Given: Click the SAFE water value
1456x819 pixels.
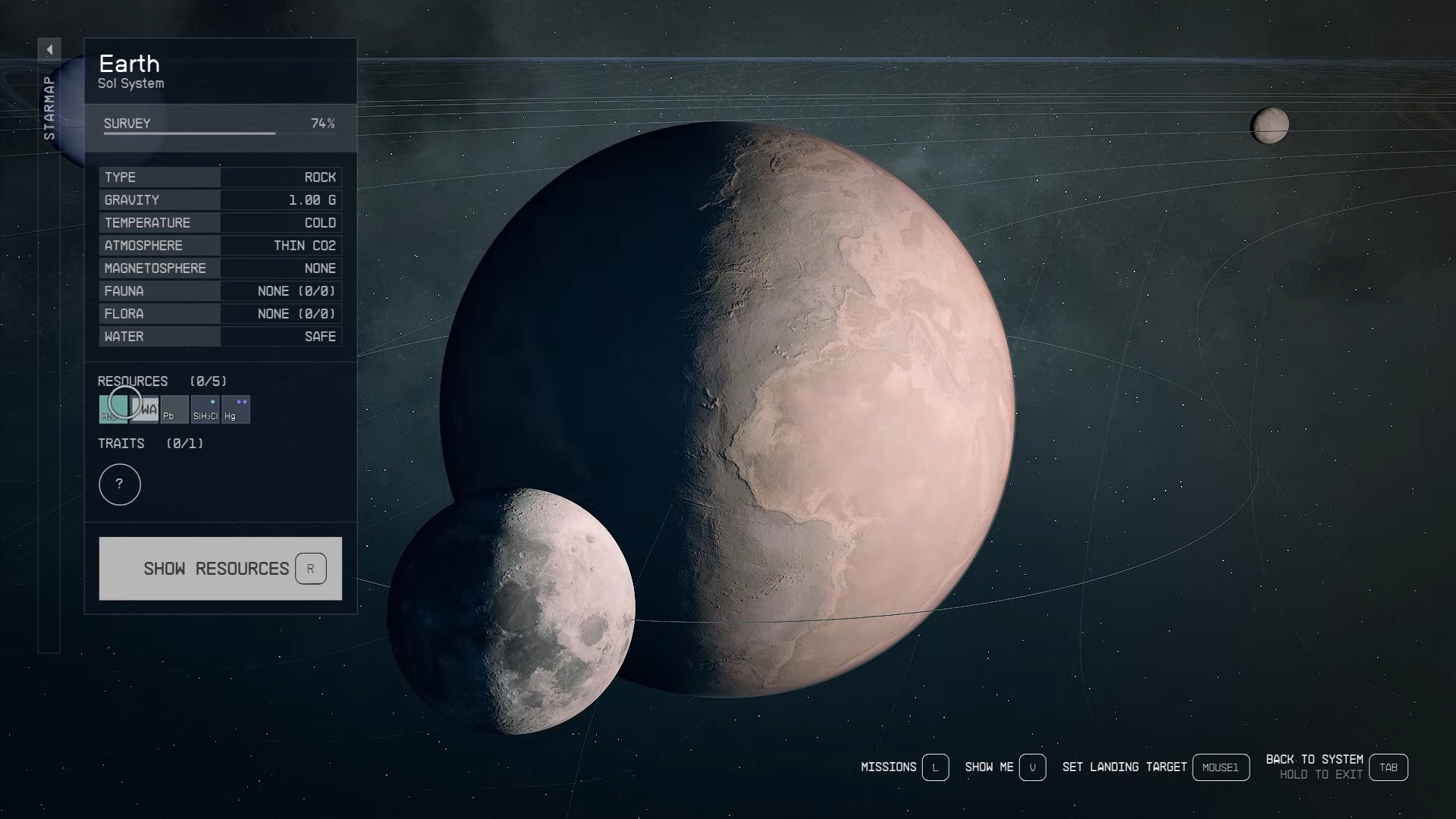Looking at the screenshot, I should pos(320,337).
